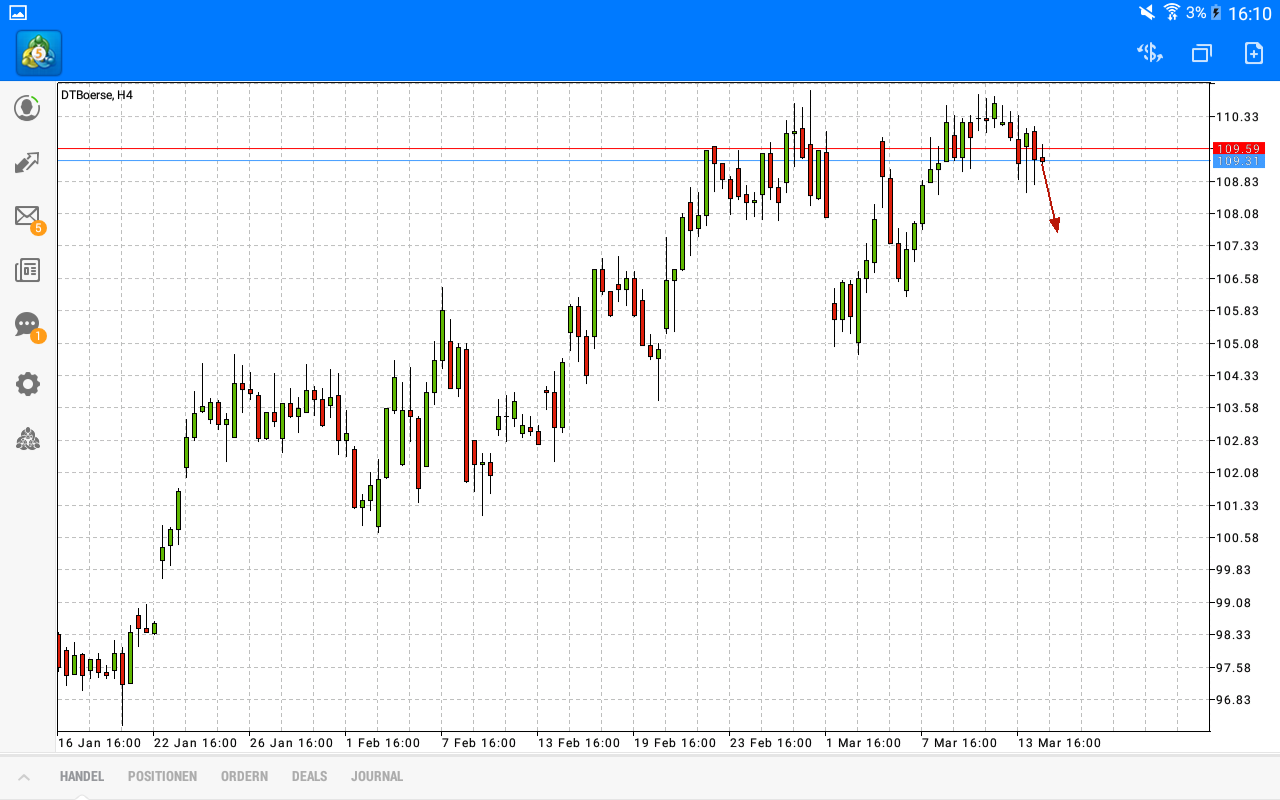Switch to the JOURNAL tab
1280x800 pixels.
[377, 776]
